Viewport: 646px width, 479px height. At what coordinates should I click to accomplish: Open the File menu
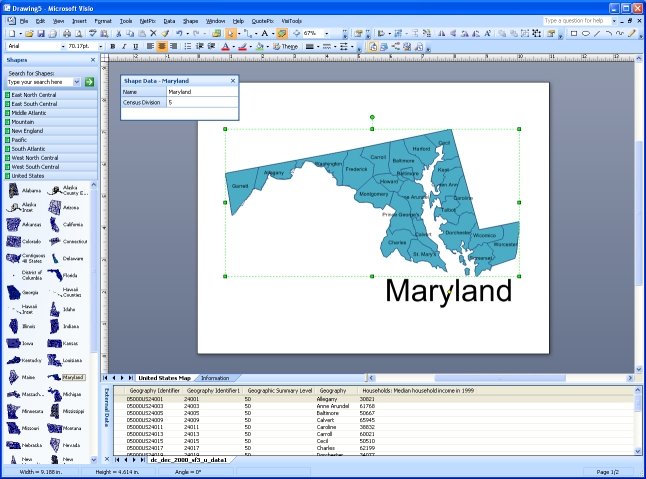tap(24, 21)
